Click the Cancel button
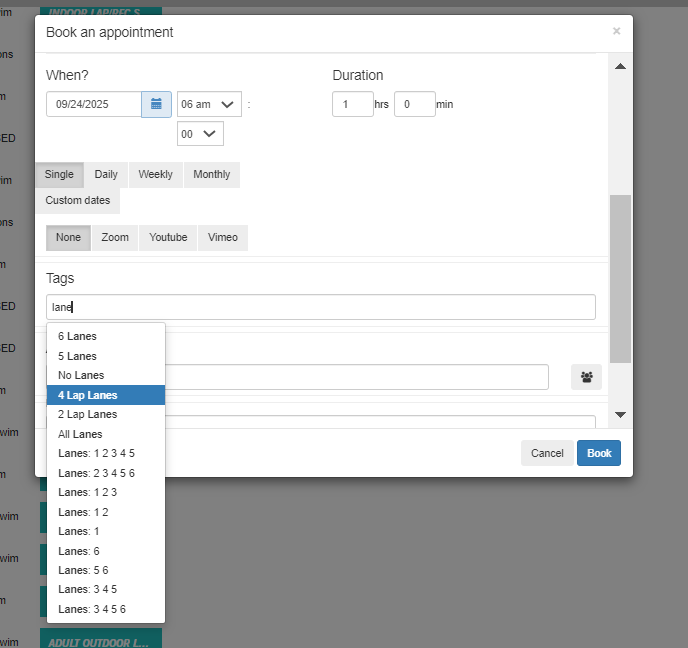688x648 pixels. pyautogui.click(x=547, y=453)
